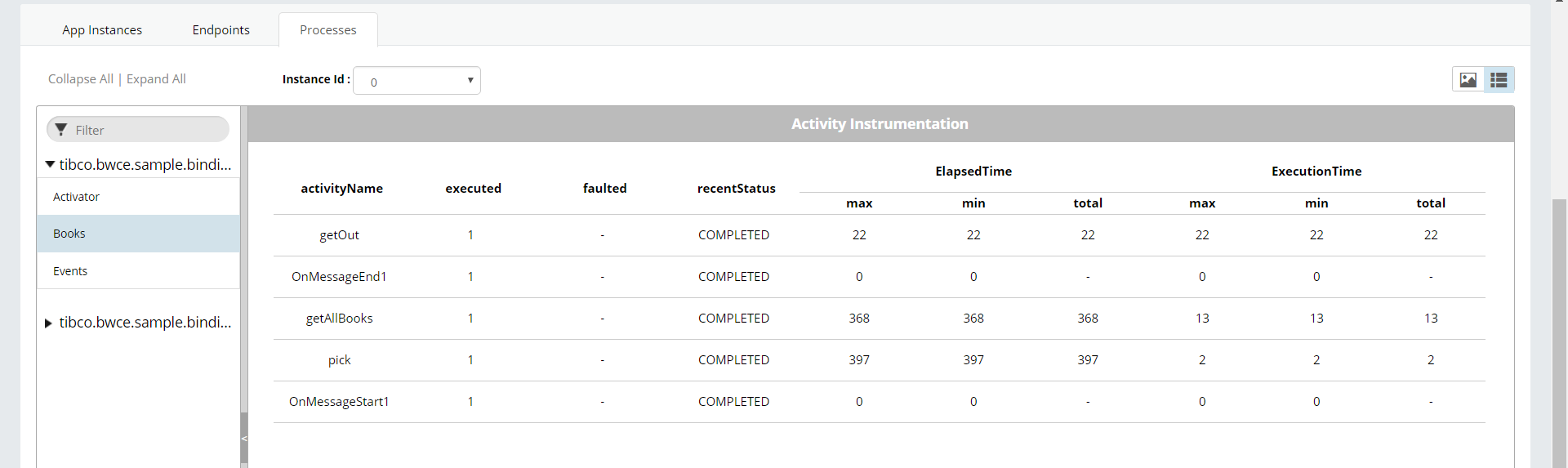Open the Instance Id dropdown
This screenshot has height=468, width=1568.
416,80
